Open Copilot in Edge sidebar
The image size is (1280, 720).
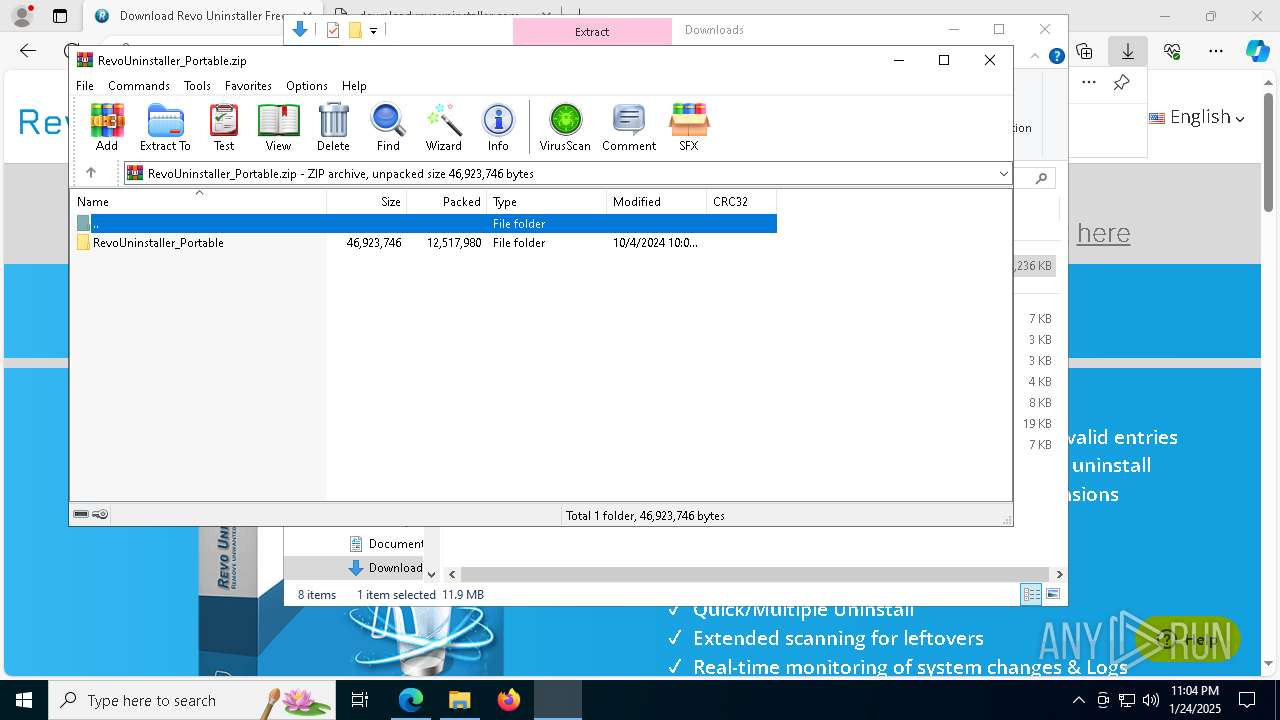(x=1258, y=51)
